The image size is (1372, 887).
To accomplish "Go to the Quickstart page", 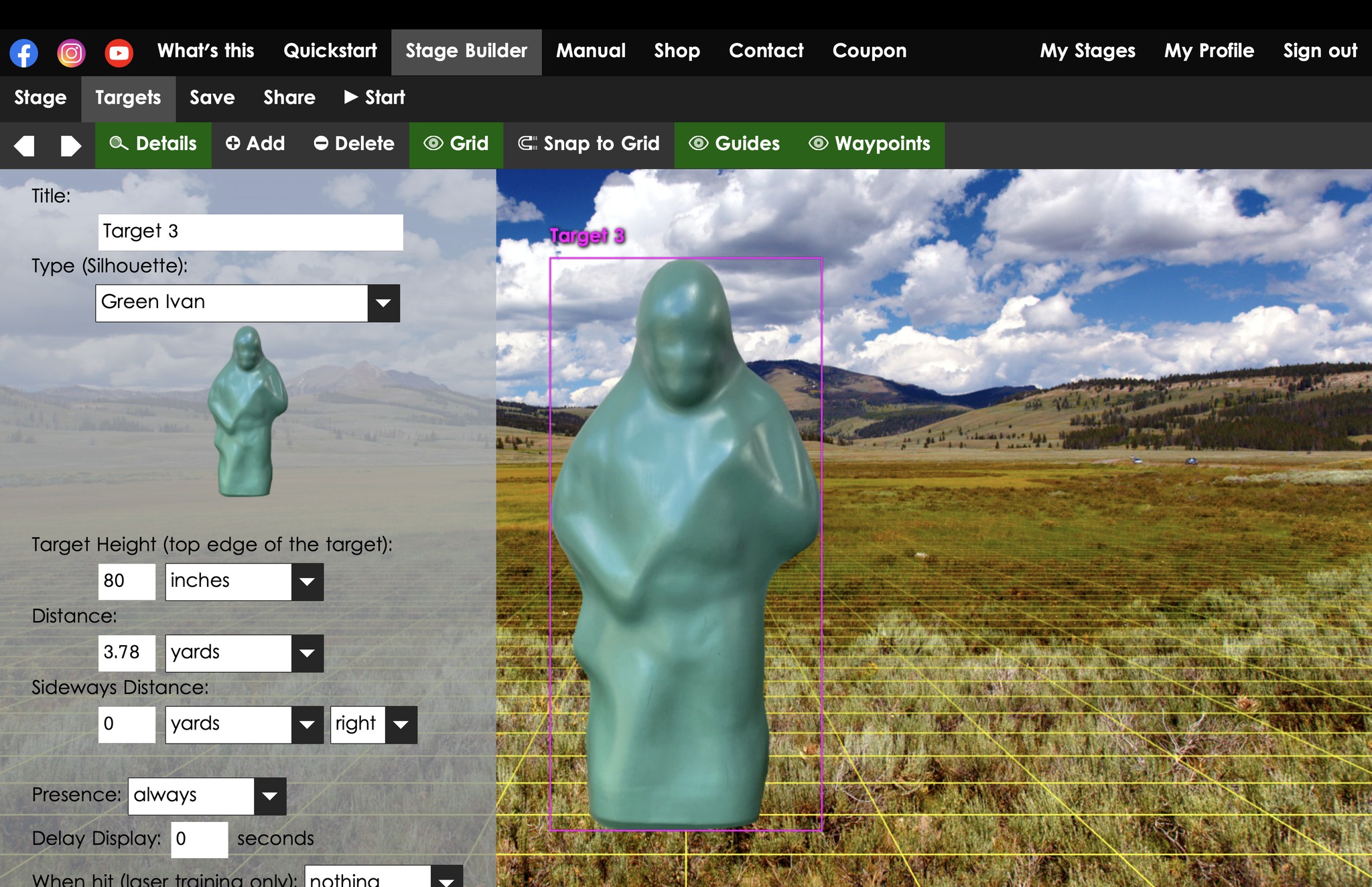I will point(330,52).
